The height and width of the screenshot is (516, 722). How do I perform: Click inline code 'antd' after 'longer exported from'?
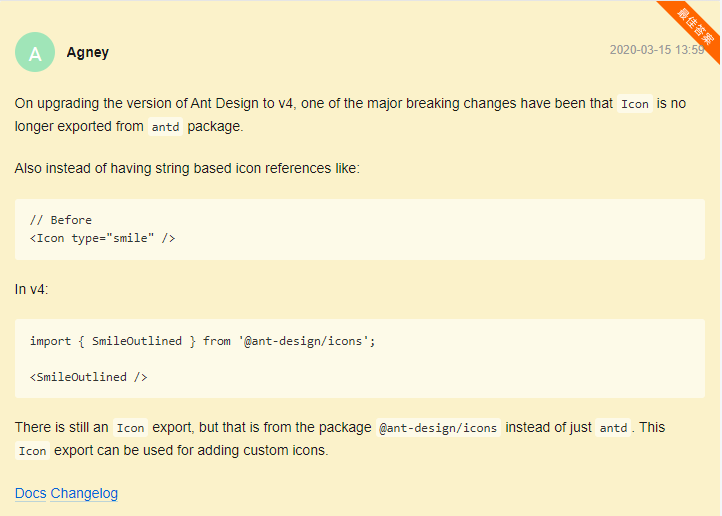165,127
